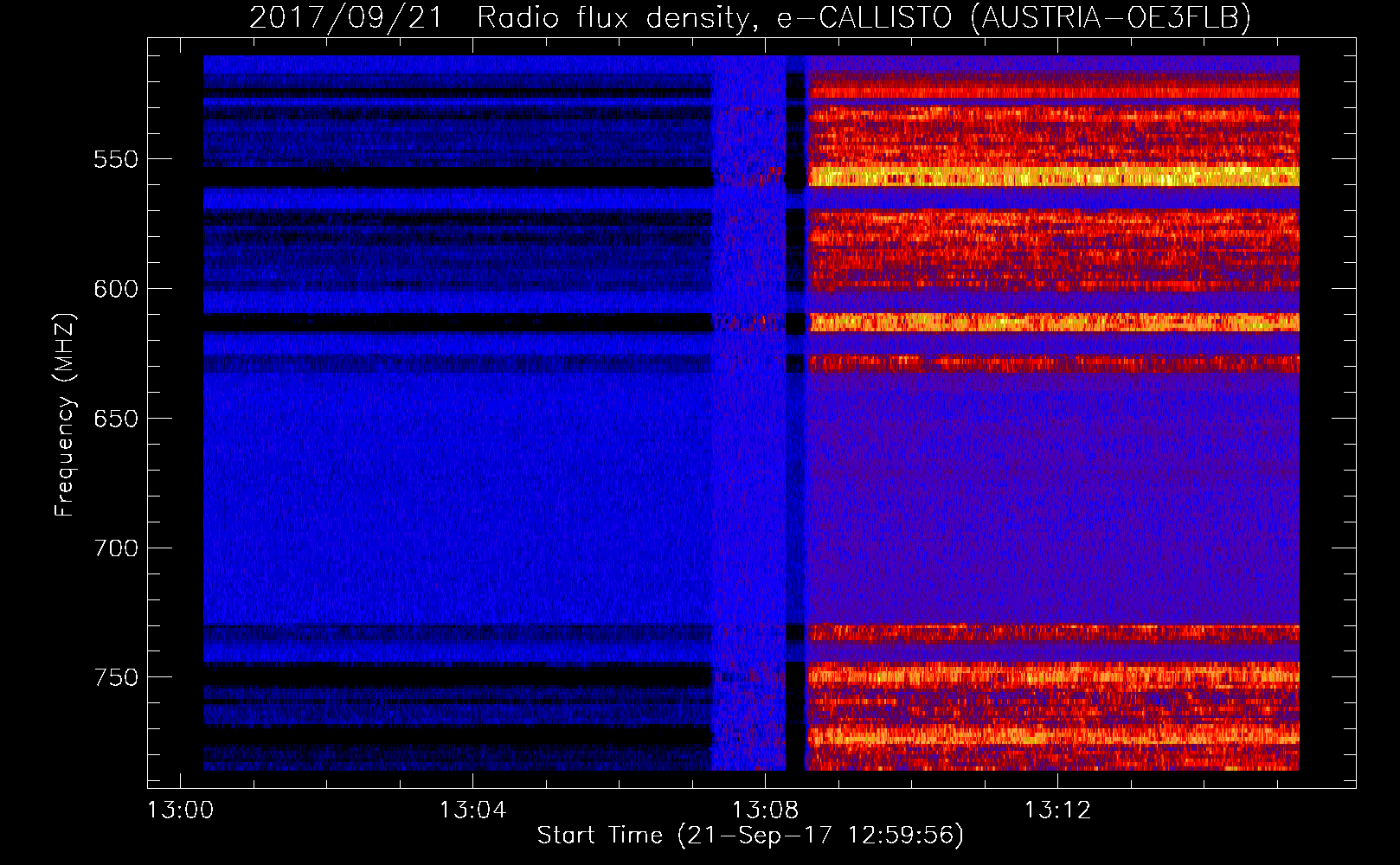Select the '700' frequency tick label
Screen dimensions: 1400x865
click(116, 548)
